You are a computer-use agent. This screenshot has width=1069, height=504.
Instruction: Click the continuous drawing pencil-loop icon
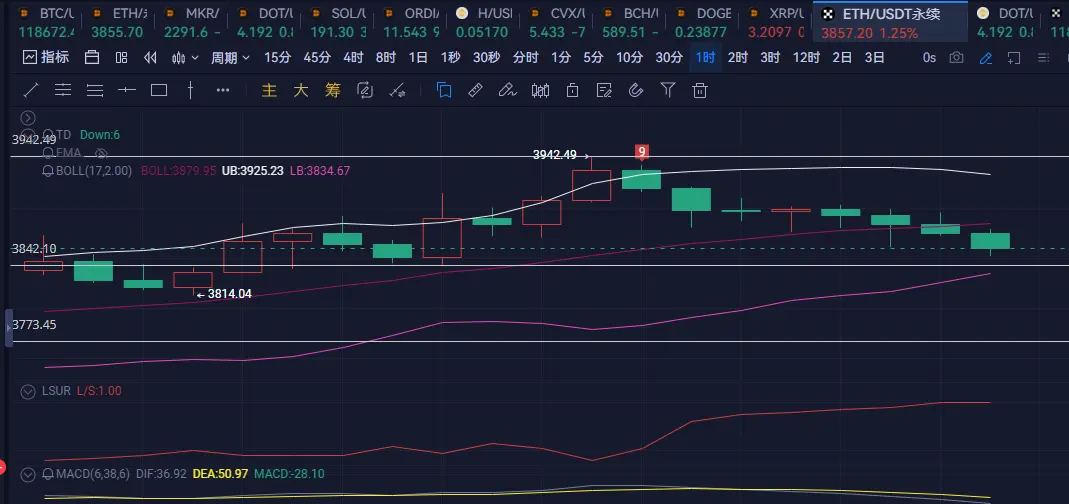tap(365, 90)
